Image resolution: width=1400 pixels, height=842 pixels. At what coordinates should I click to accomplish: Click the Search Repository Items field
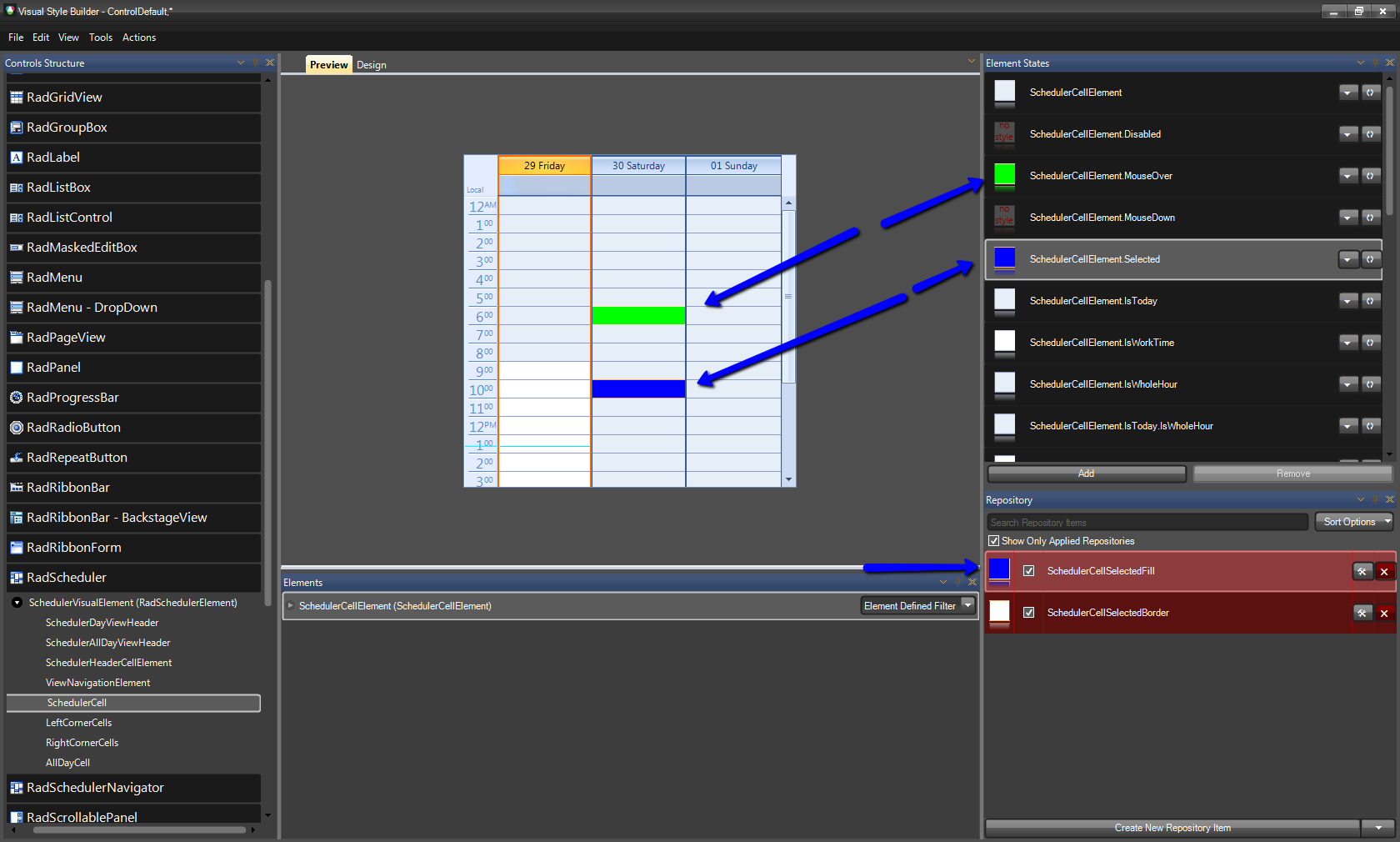pyautogui.click(x=1147, y=522)
